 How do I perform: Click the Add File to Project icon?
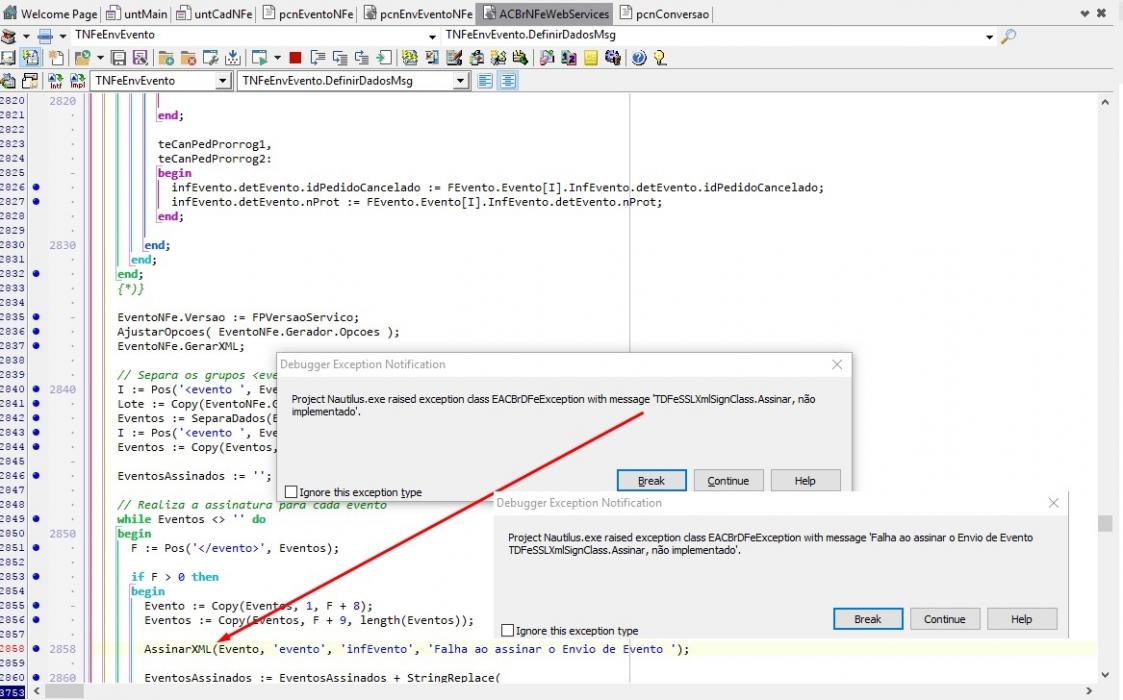pyautogui.click(x=165, y=57)
